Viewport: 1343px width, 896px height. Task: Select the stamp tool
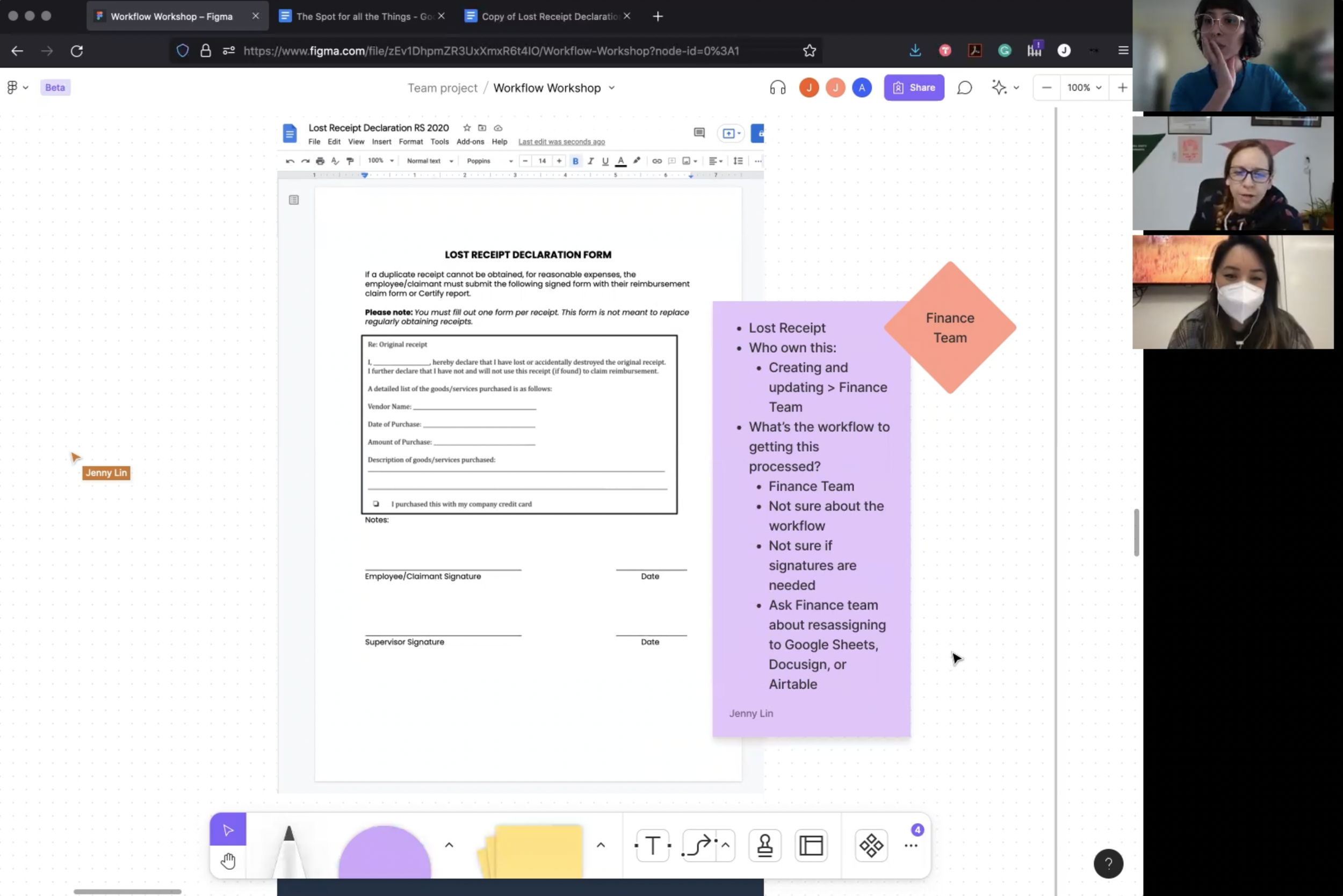[x=764, y=845]
